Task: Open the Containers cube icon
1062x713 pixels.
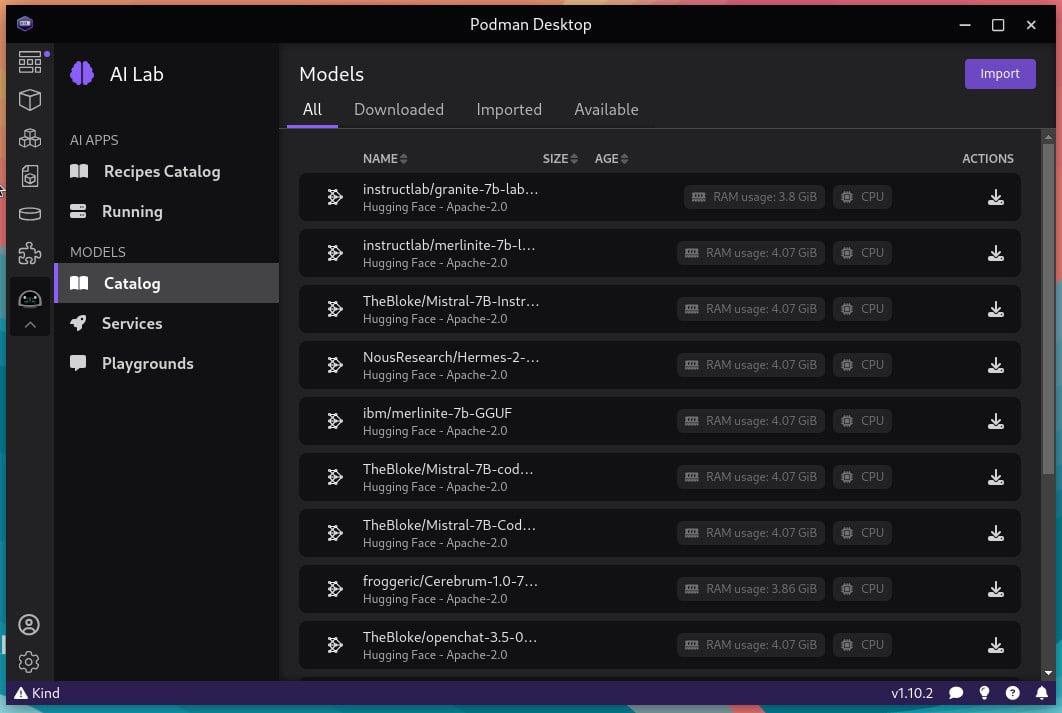Action: (30, 100)
